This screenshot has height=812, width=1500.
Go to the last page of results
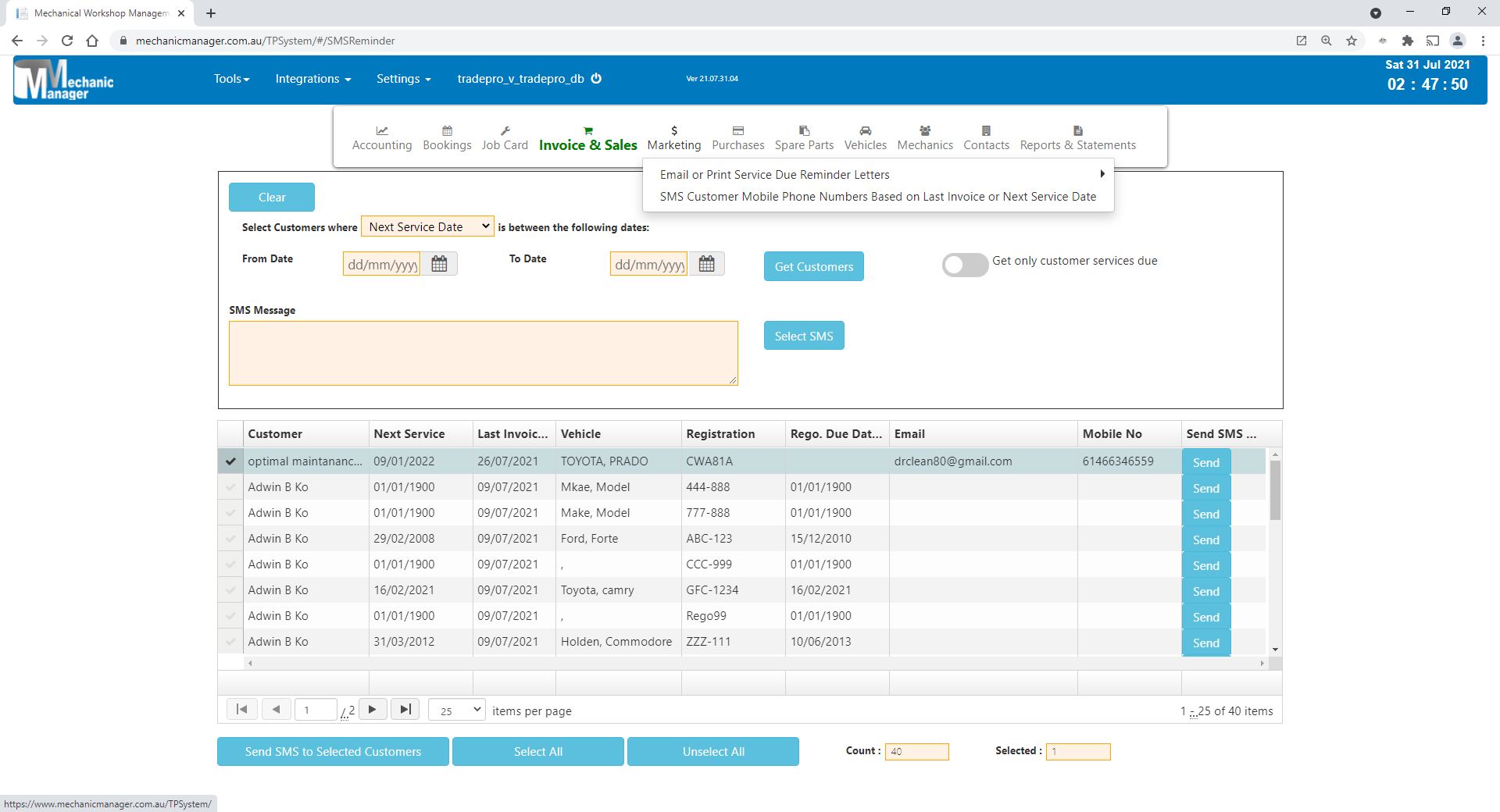tap(405, 710)
